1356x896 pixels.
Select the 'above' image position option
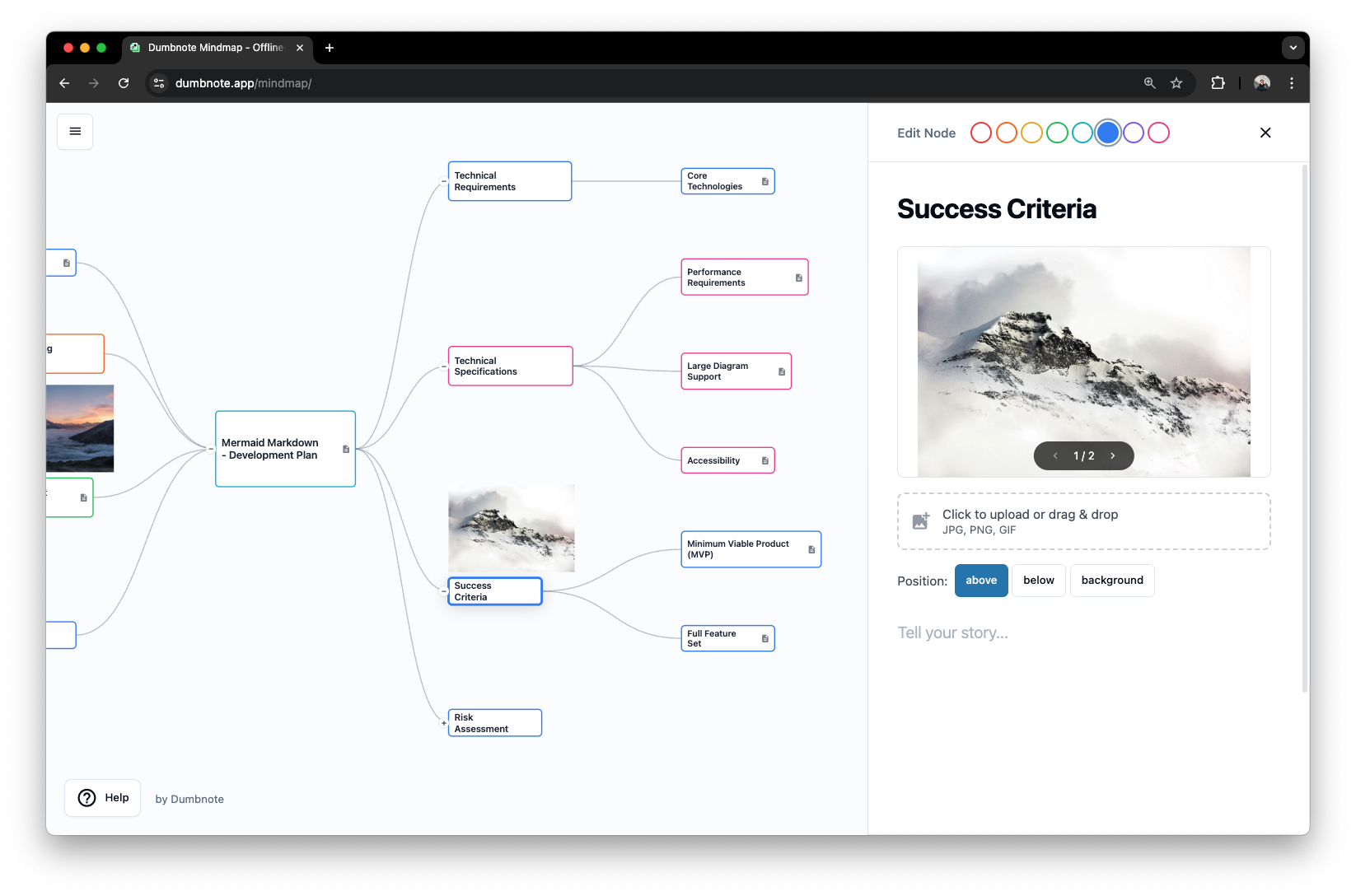[980, 581]
